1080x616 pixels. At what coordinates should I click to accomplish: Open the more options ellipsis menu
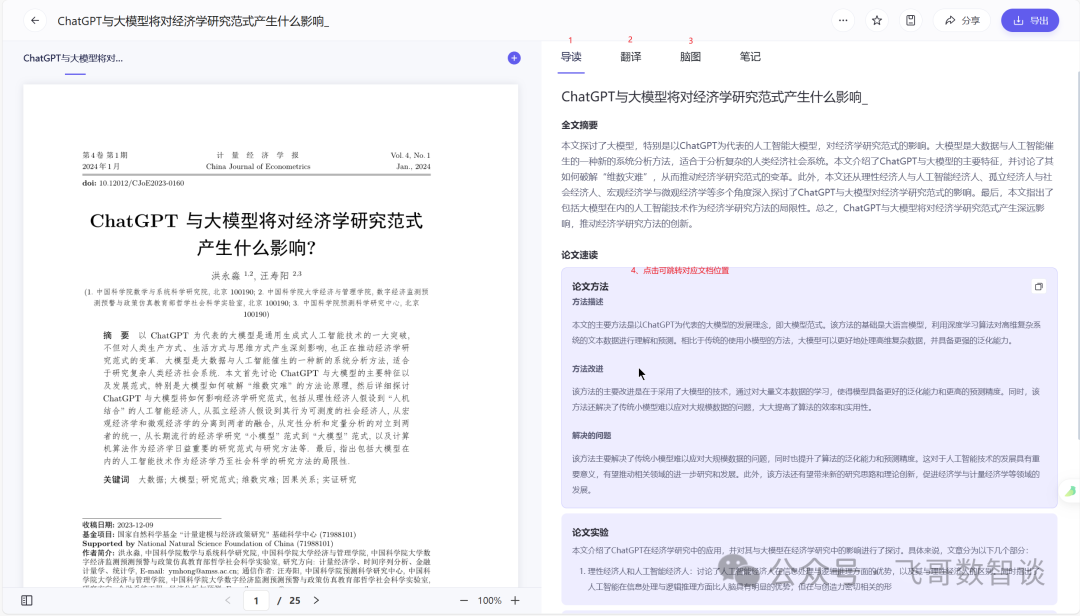pyautogui.click(x=843, y=21)
